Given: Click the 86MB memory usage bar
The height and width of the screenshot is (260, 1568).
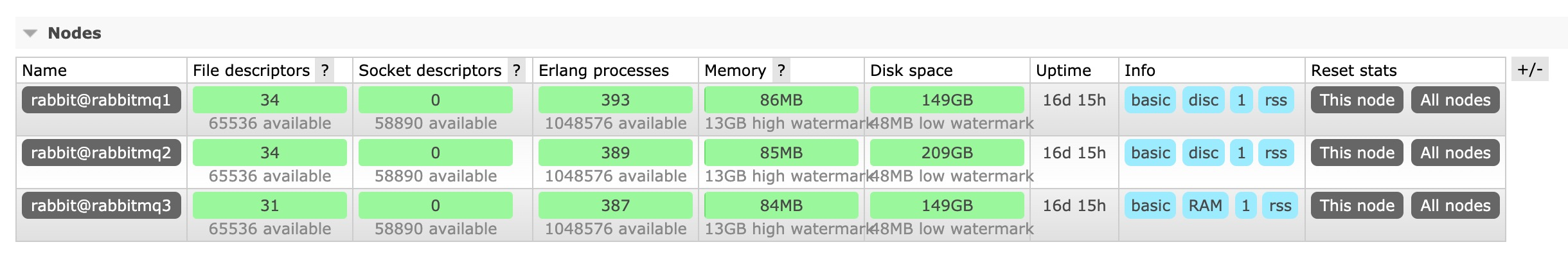Looking at the screenshot, I should coord(781,100).
